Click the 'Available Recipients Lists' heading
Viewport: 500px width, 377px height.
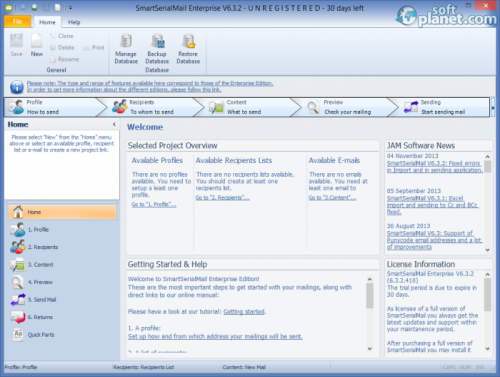[234, 160]
